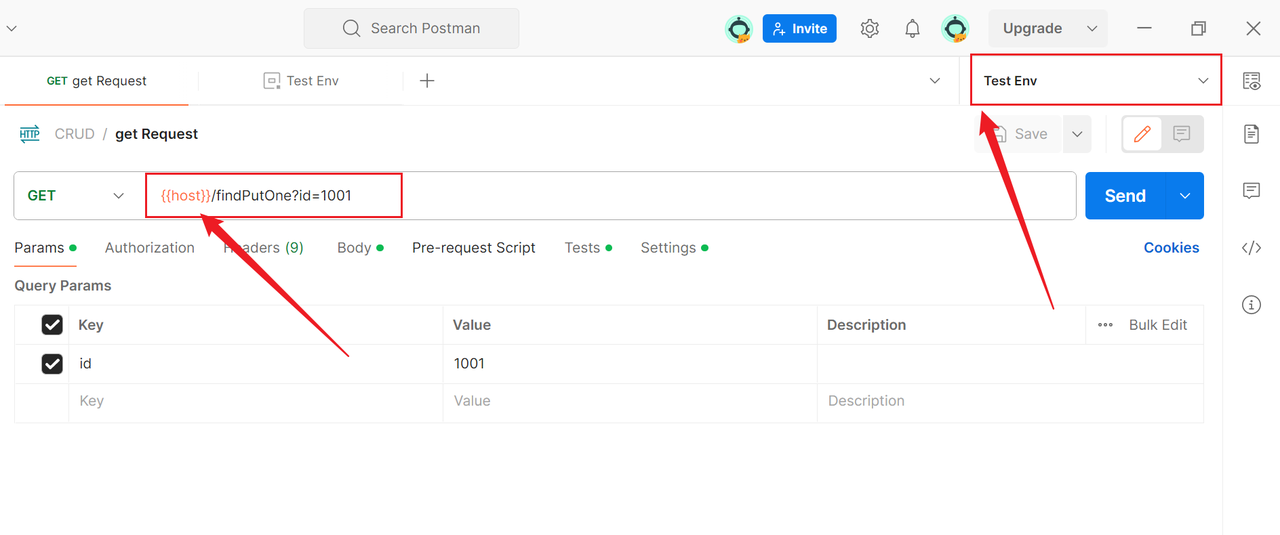Open the Pre-request Script tab
1280x535 pixels.
pos(474,248)
